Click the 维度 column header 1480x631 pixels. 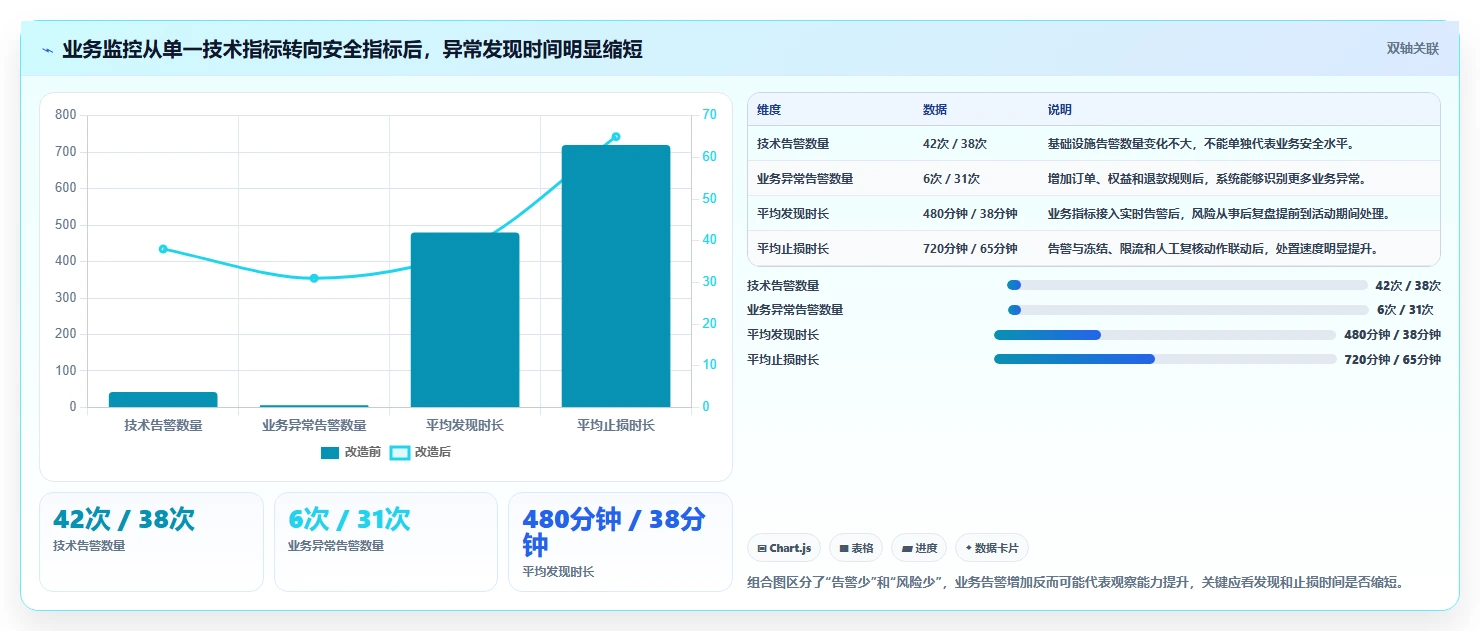click(x=769, y=110)
